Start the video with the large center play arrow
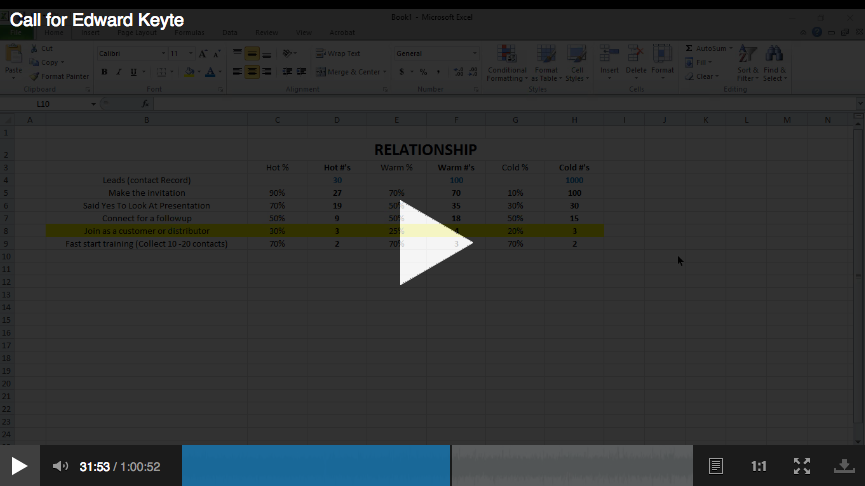865x486 pixels. (435, 243)
